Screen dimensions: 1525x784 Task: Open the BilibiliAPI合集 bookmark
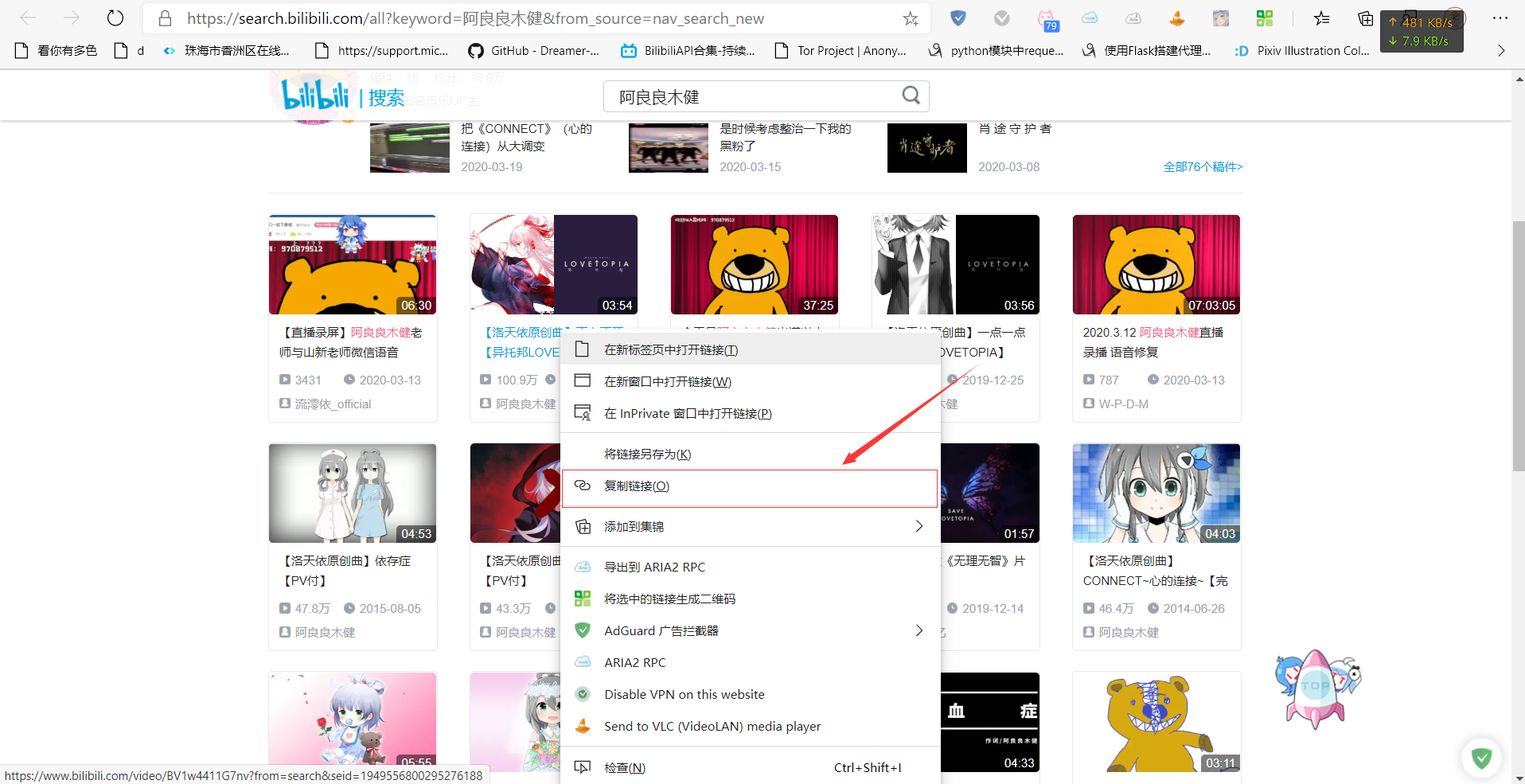pyautogui.click(x=688, y=50)
